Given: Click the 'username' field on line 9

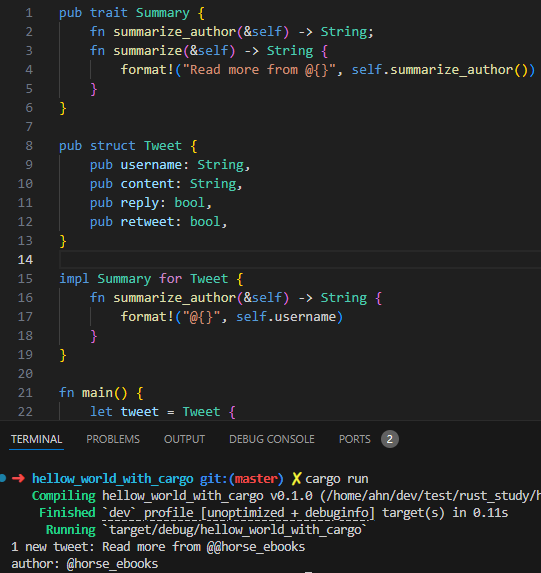Looking at the screenshot, I should pos(151,165).
